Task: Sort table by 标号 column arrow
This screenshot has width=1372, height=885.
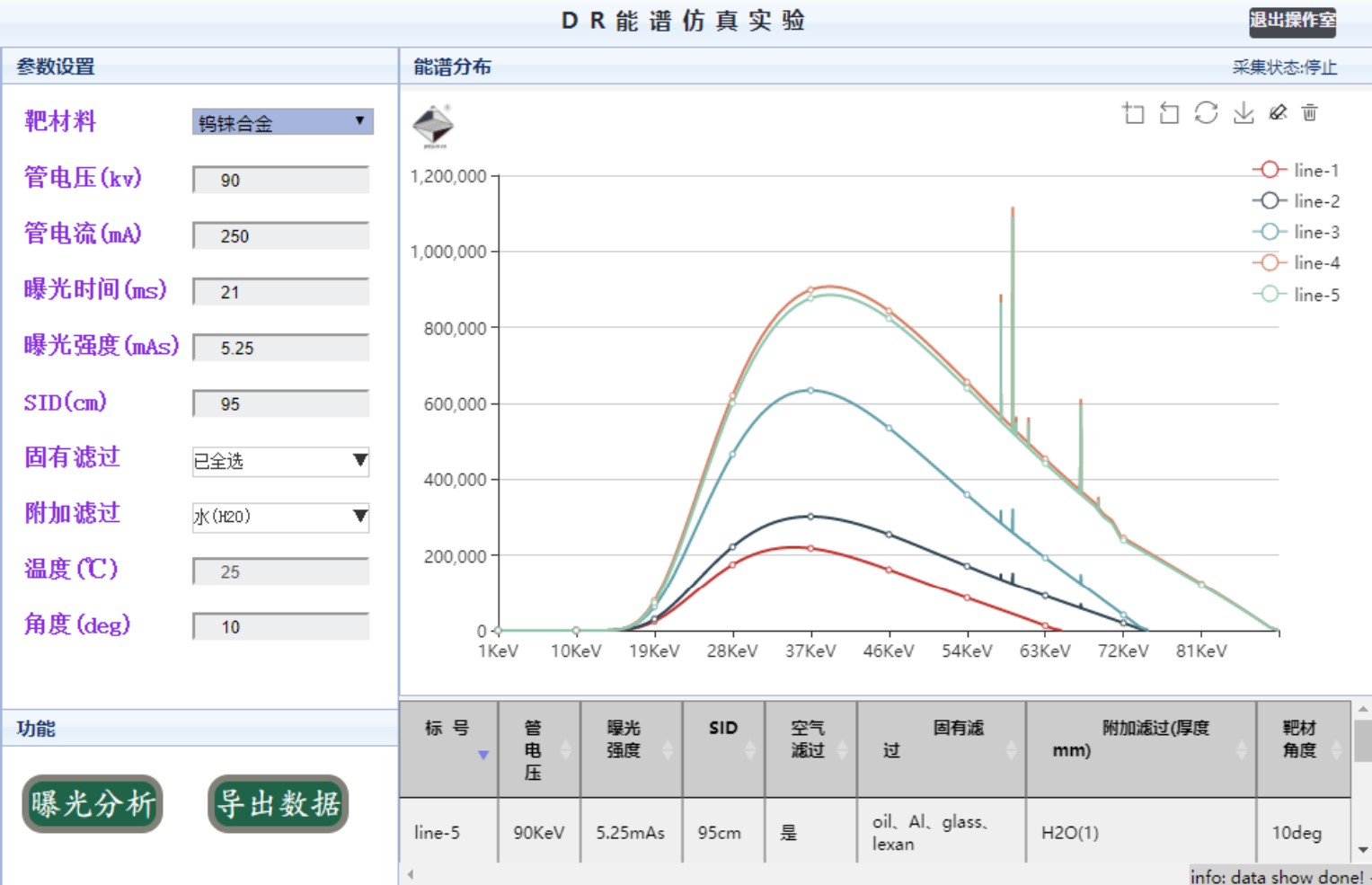Action: (483, 755)
